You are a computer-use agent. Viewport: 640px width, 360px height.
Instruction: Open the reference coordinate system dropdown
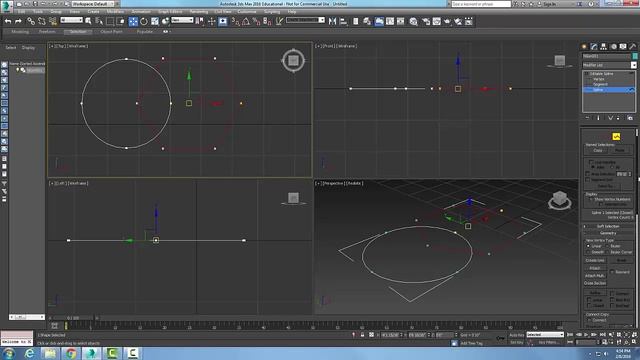pyautogui.click(x=182, y=20)
